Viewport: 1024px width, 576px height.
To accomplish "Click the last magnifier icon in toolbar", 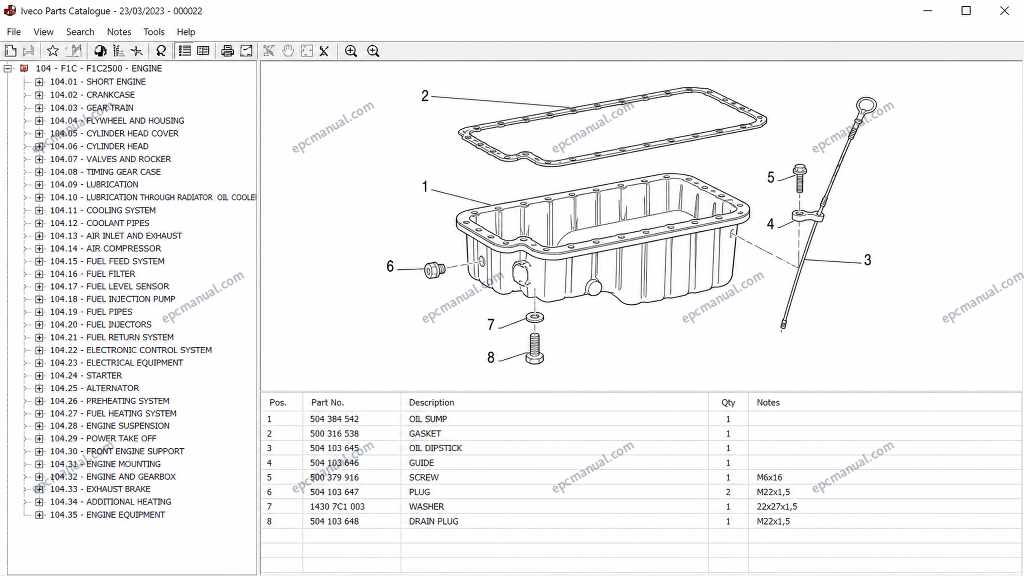I will pyautogui.click(x=373, y=51).
